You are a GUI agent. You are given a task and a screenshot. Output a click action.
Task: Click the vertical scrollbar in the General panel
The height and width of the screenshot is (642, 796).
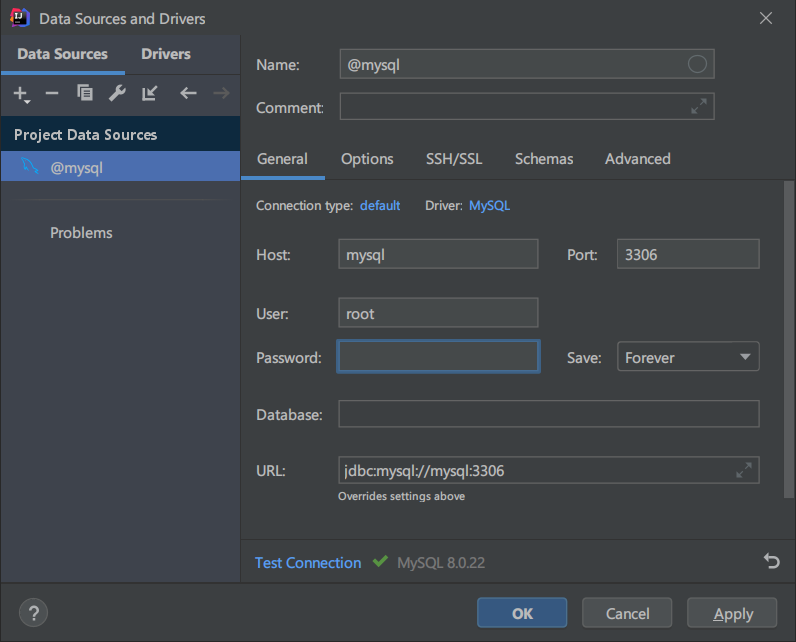[x=788, y=340]
